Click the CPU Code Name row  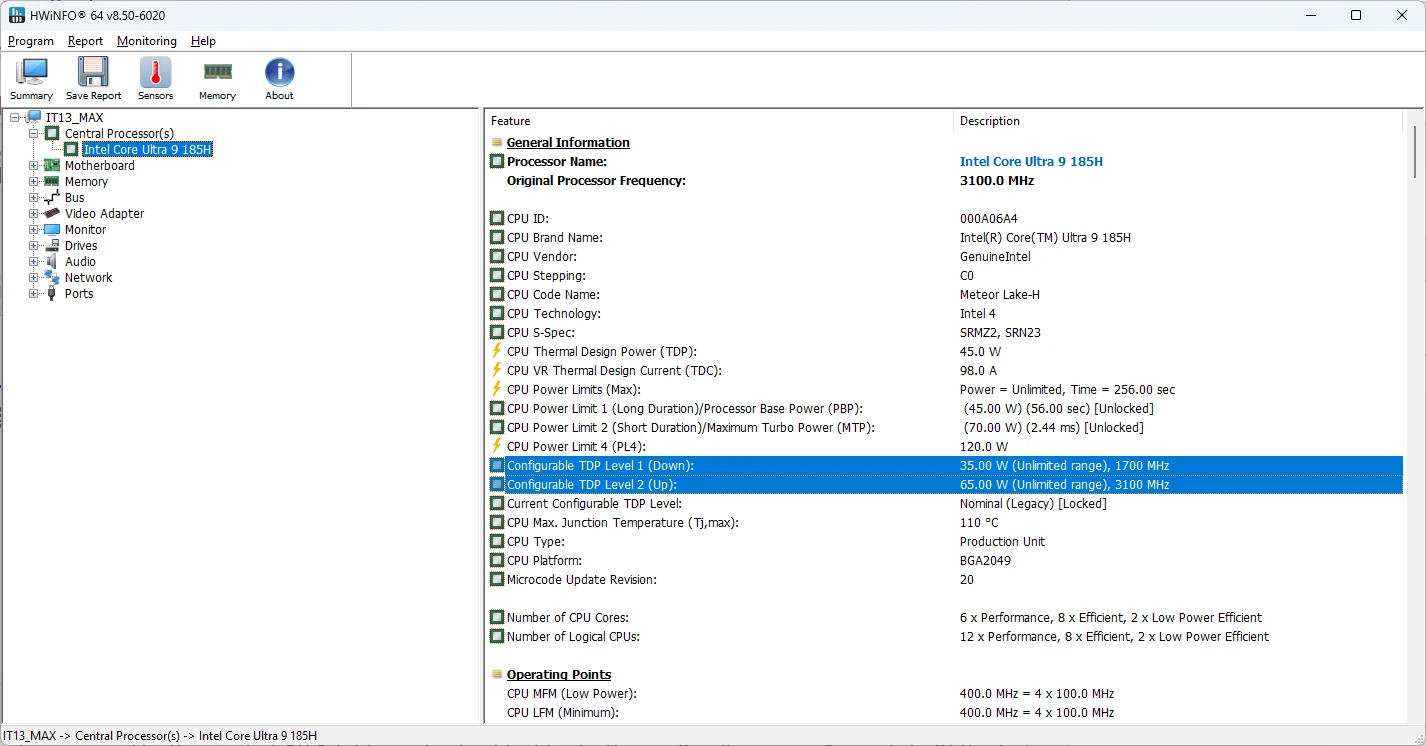point(945,295)
